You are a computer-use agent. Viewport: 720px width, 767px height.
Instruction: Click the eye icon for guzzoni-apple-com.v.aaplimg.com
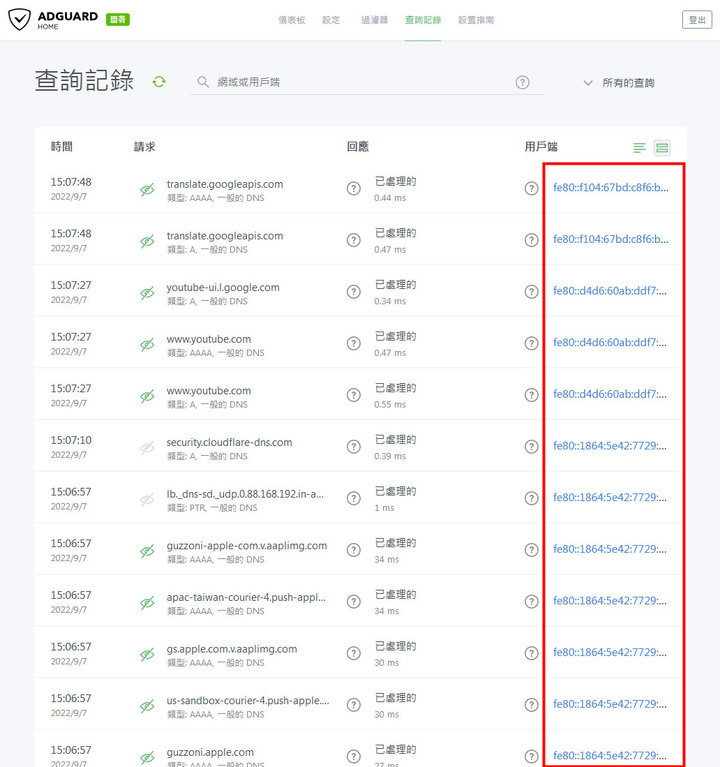147,551
